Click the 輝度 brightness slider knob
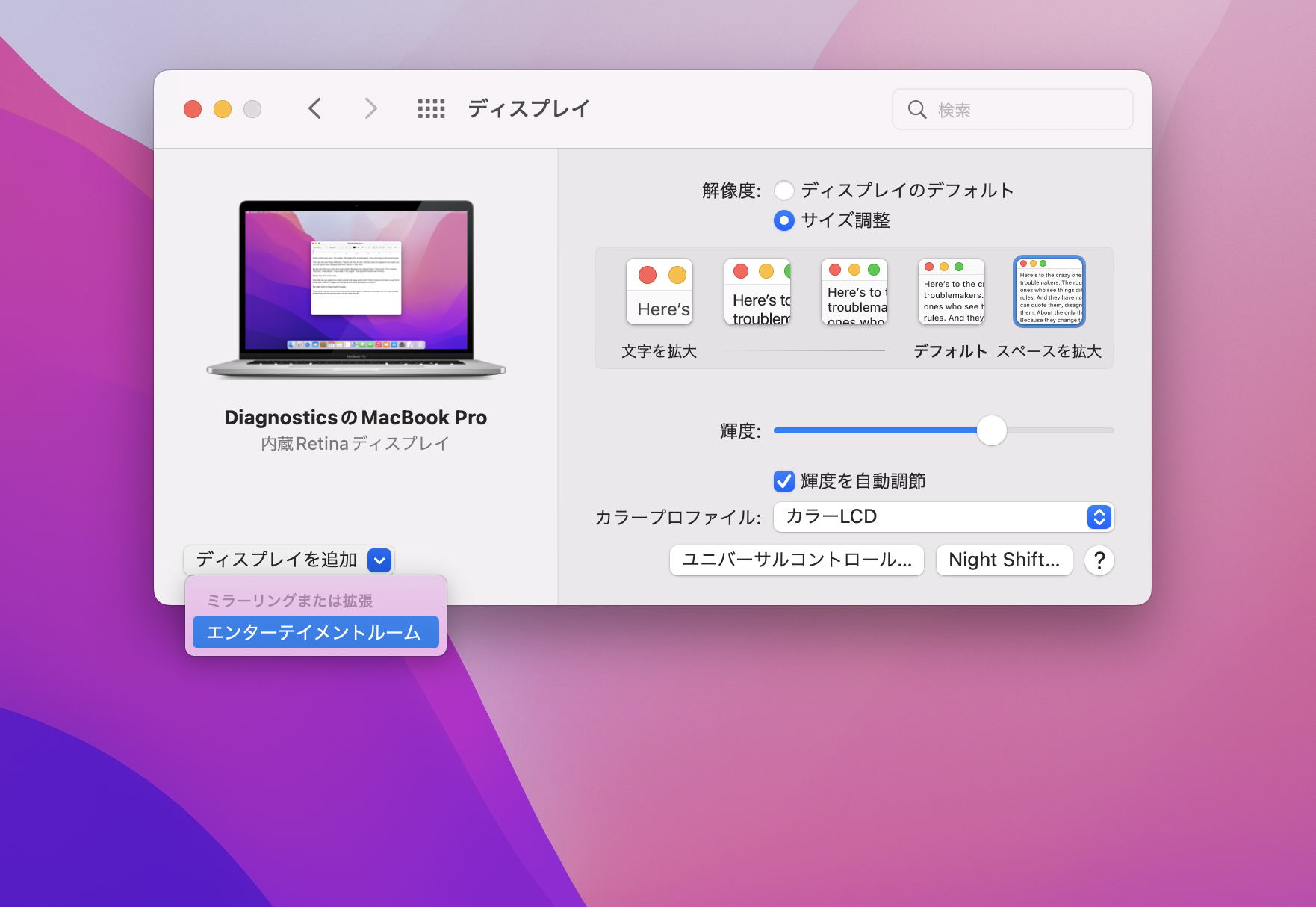 992,430
